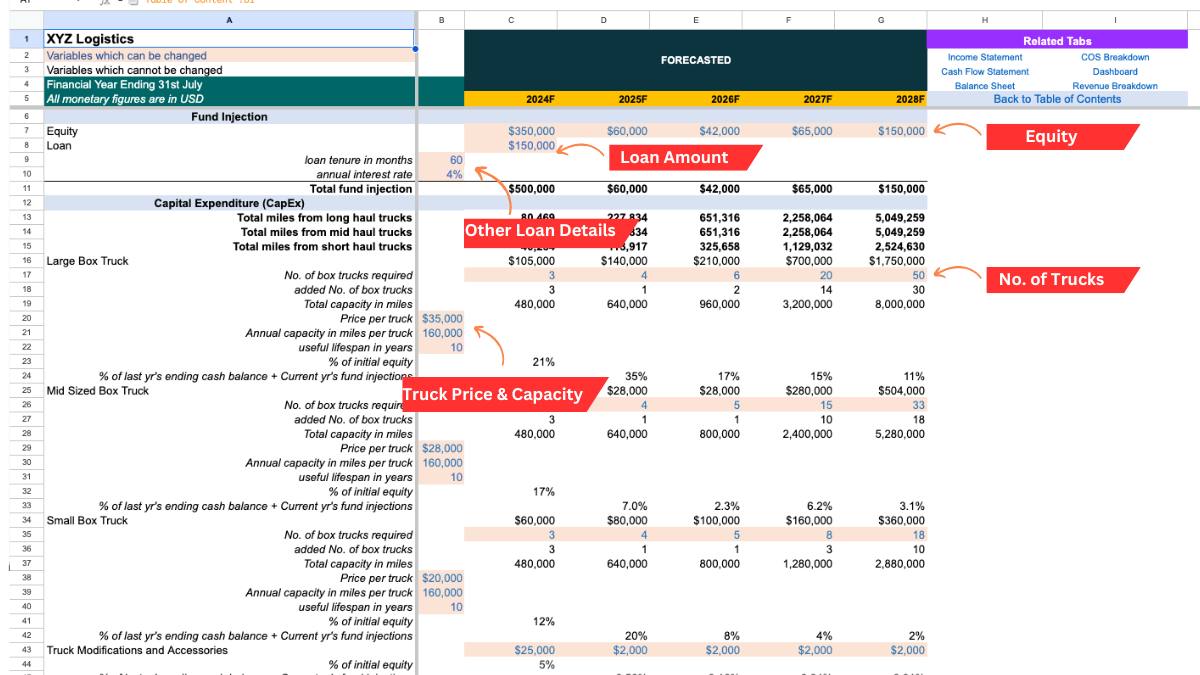Select column D header
This screenshot has height=675, width=1200.
pos(603,19)
